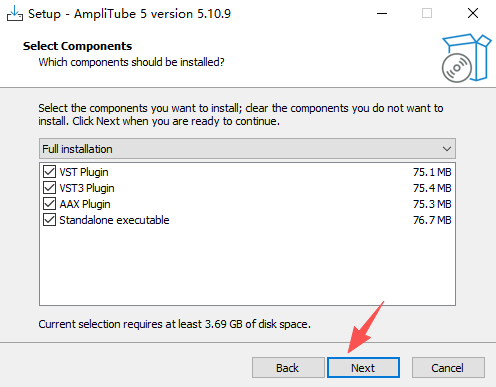Disable the Standalone executable checkbox
This screenshot has width=496, height=387.
pyautogui.click(x=49, y=220)
